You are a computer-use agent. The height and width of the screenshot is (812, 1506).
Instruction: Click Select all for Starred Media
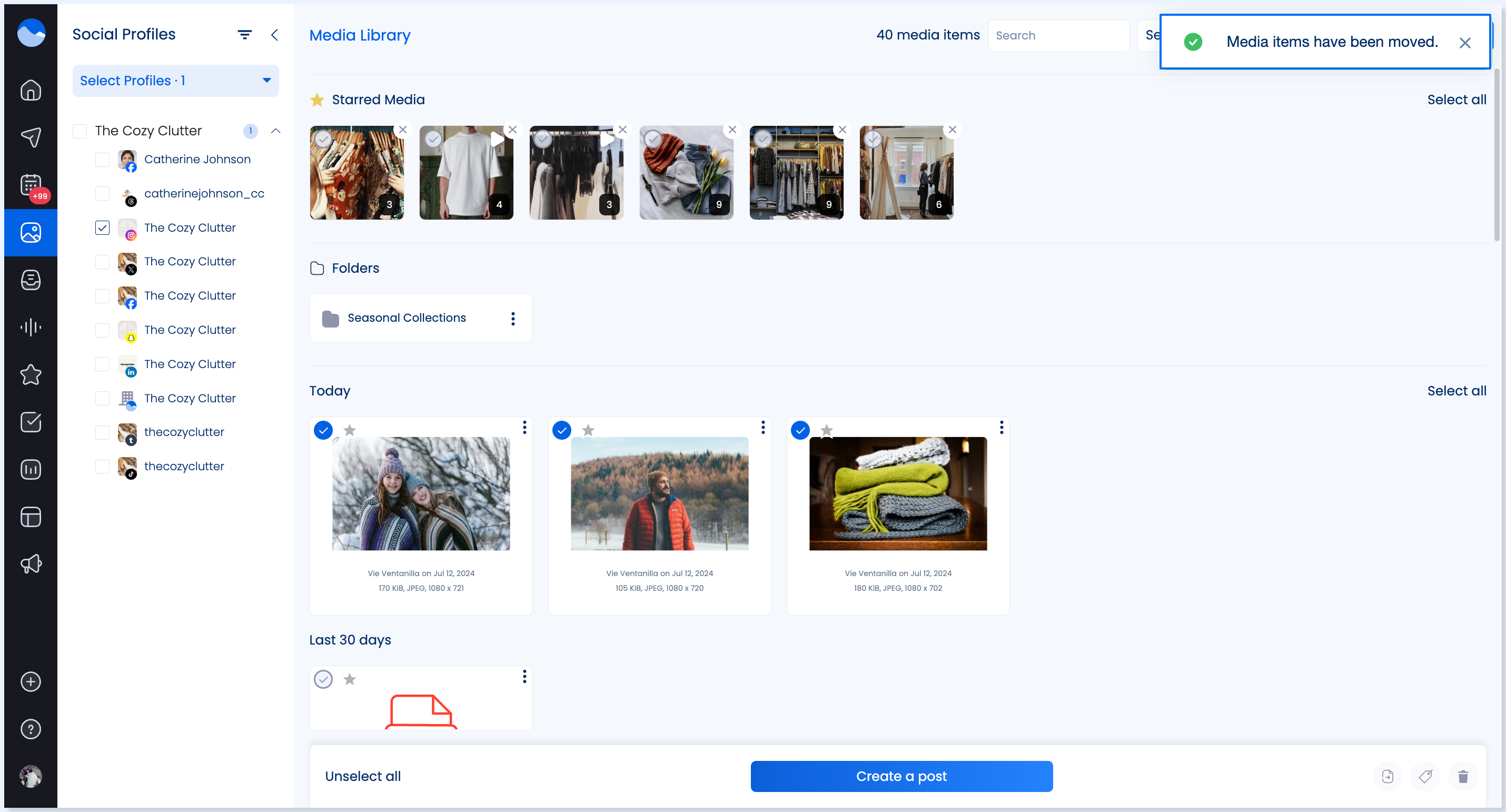(x=1457, y=100)
